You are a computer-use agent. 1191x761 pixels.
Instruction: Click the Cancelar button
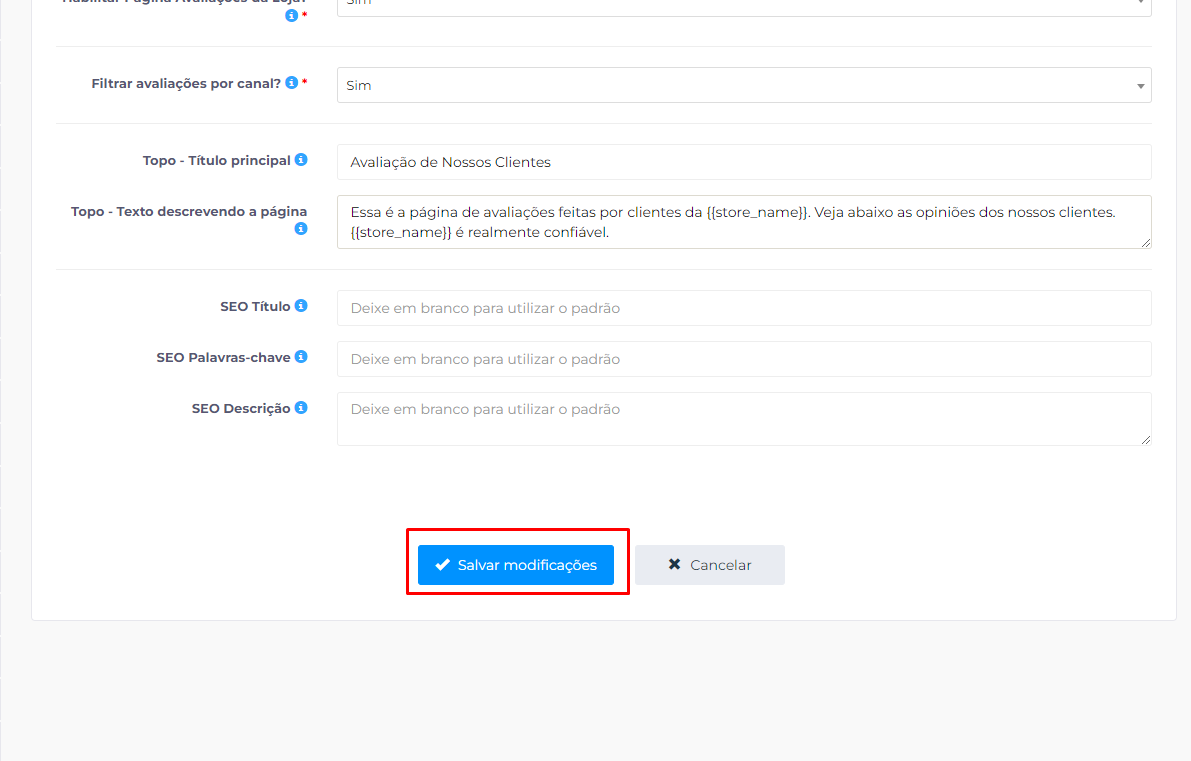709,565
